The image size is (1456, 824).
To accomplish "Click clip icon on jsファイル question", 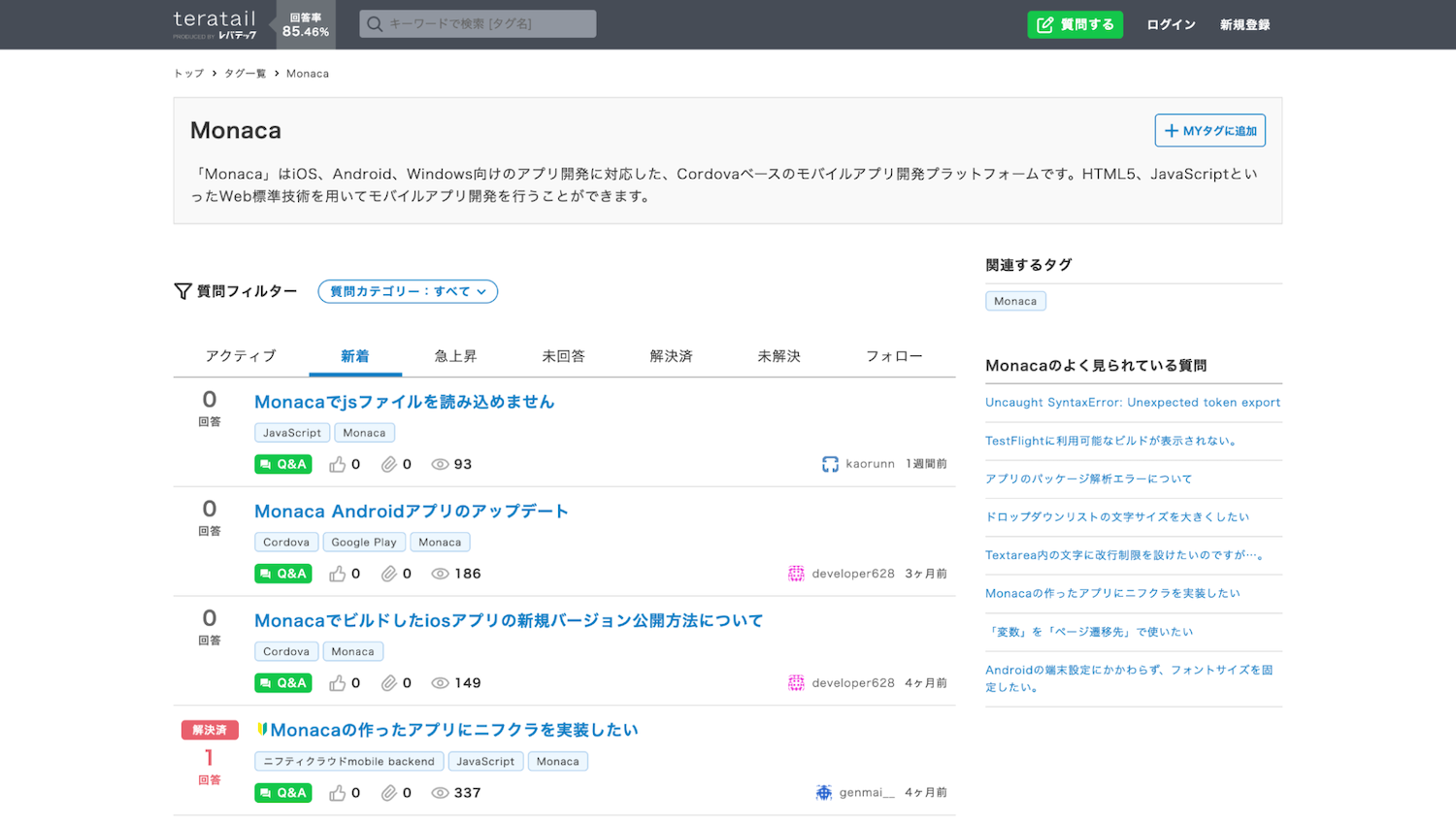I will click(388, 465).
